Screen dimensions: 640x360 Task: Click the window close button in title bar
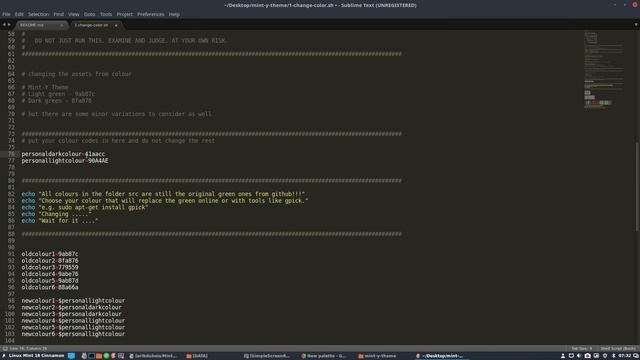coord(635,5)
